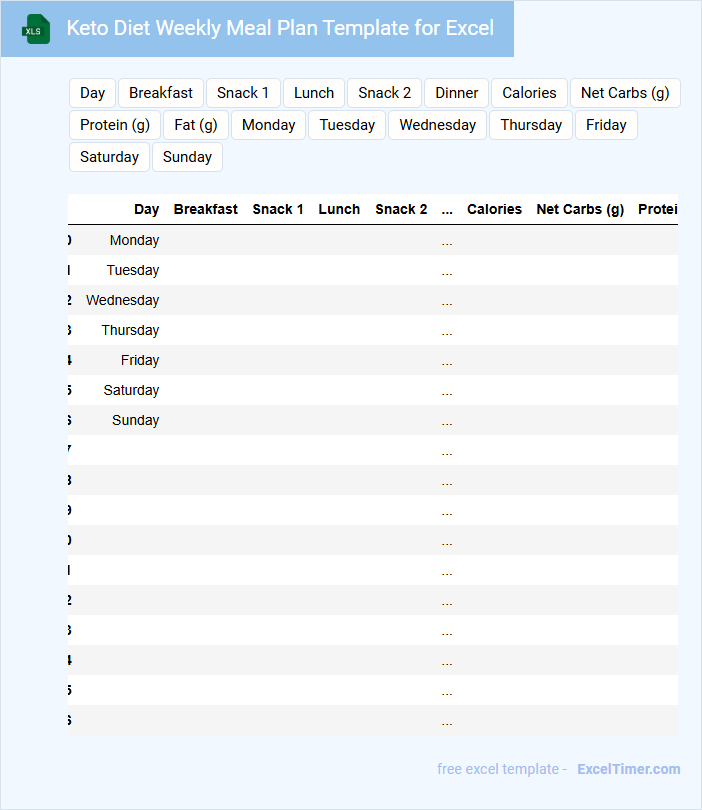Viewport: 702px width, 810px height.
Task: Click the Friday table cell
Action: [140, 360]
